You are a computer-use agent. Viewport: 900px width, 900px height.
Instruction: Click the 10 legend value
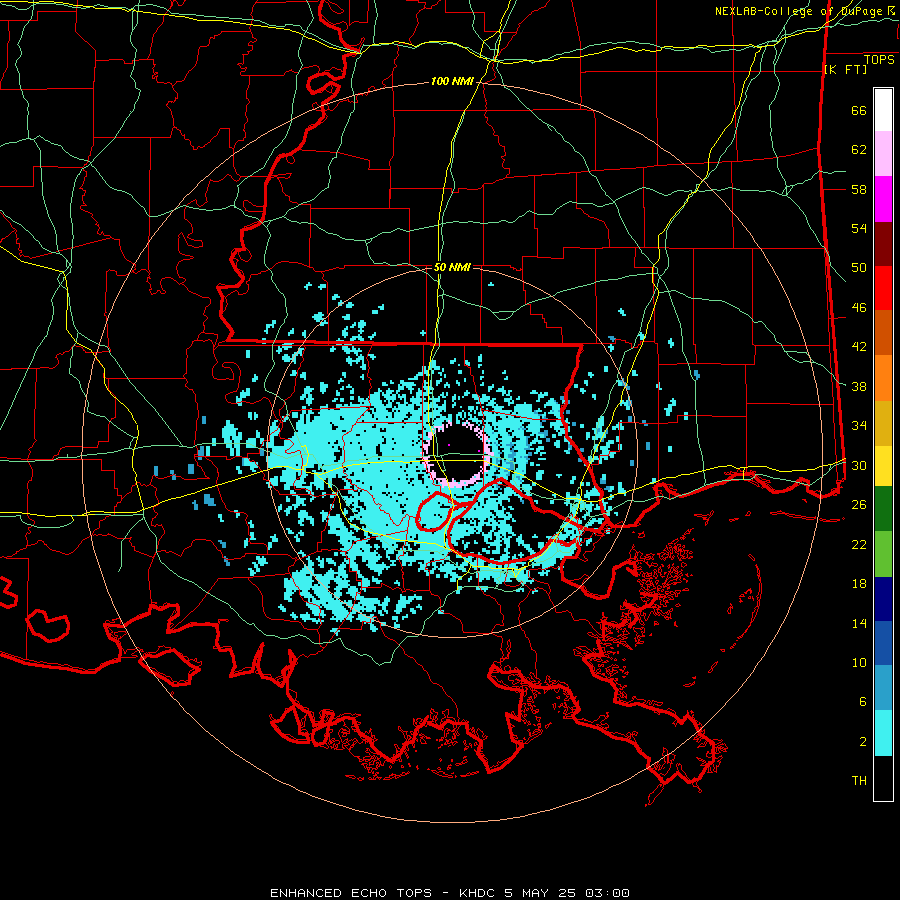click(x=859, y=662)
